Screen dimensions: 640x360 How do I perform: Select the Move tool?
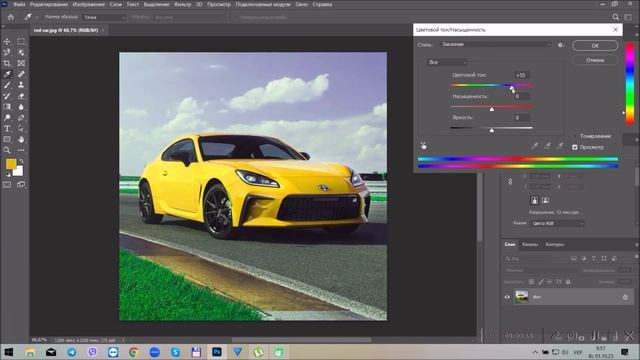[x=7, y=42]
